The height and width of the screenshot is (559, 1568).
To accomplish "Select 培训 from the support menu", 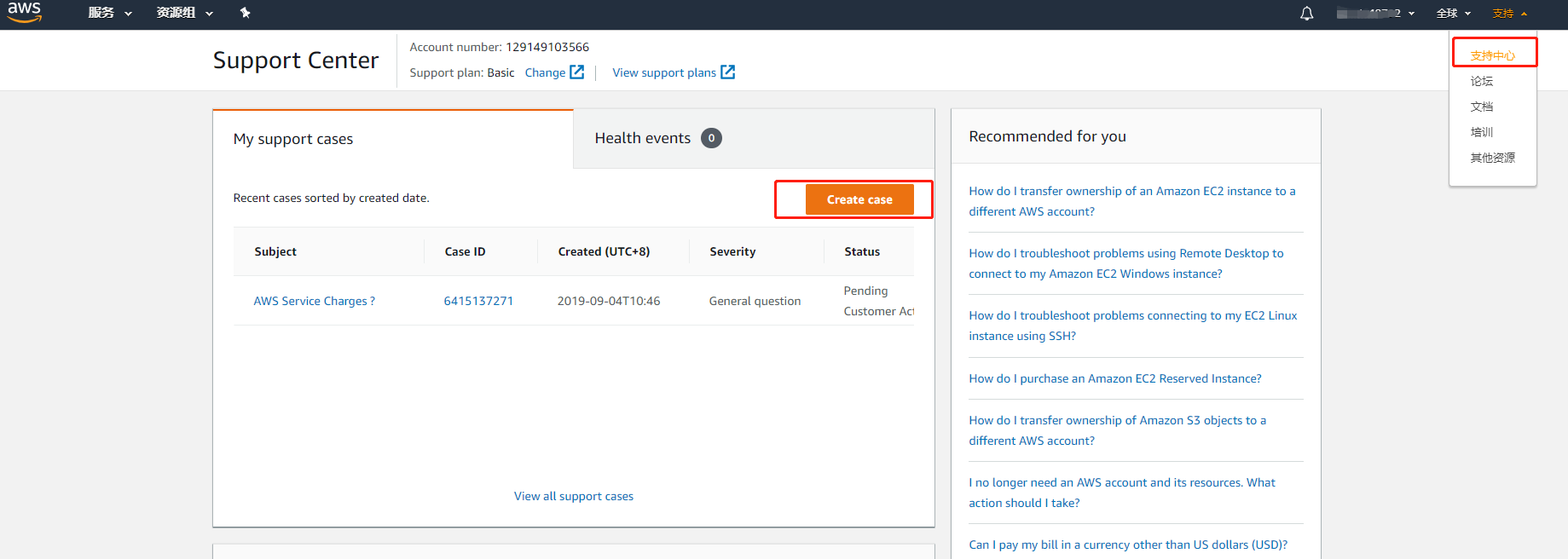I will point(1481,132).
